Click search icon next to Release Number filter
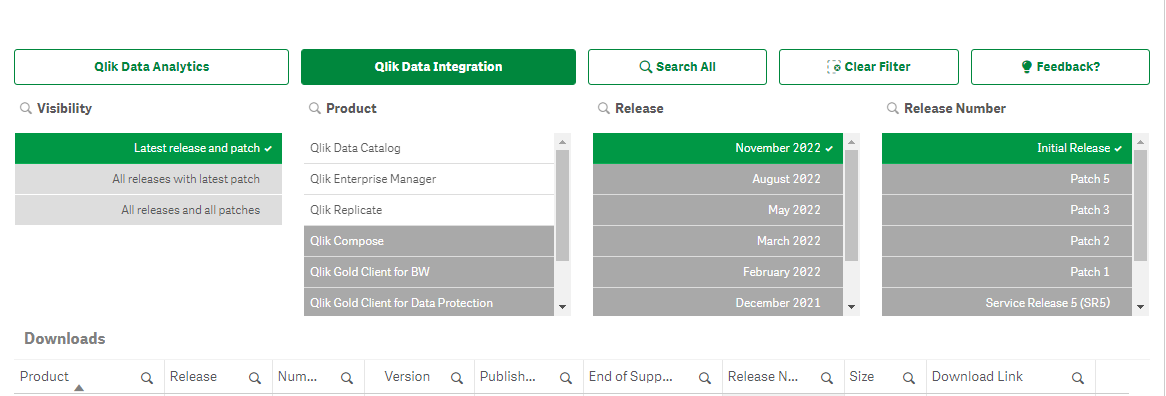 (x=893, y=108)
